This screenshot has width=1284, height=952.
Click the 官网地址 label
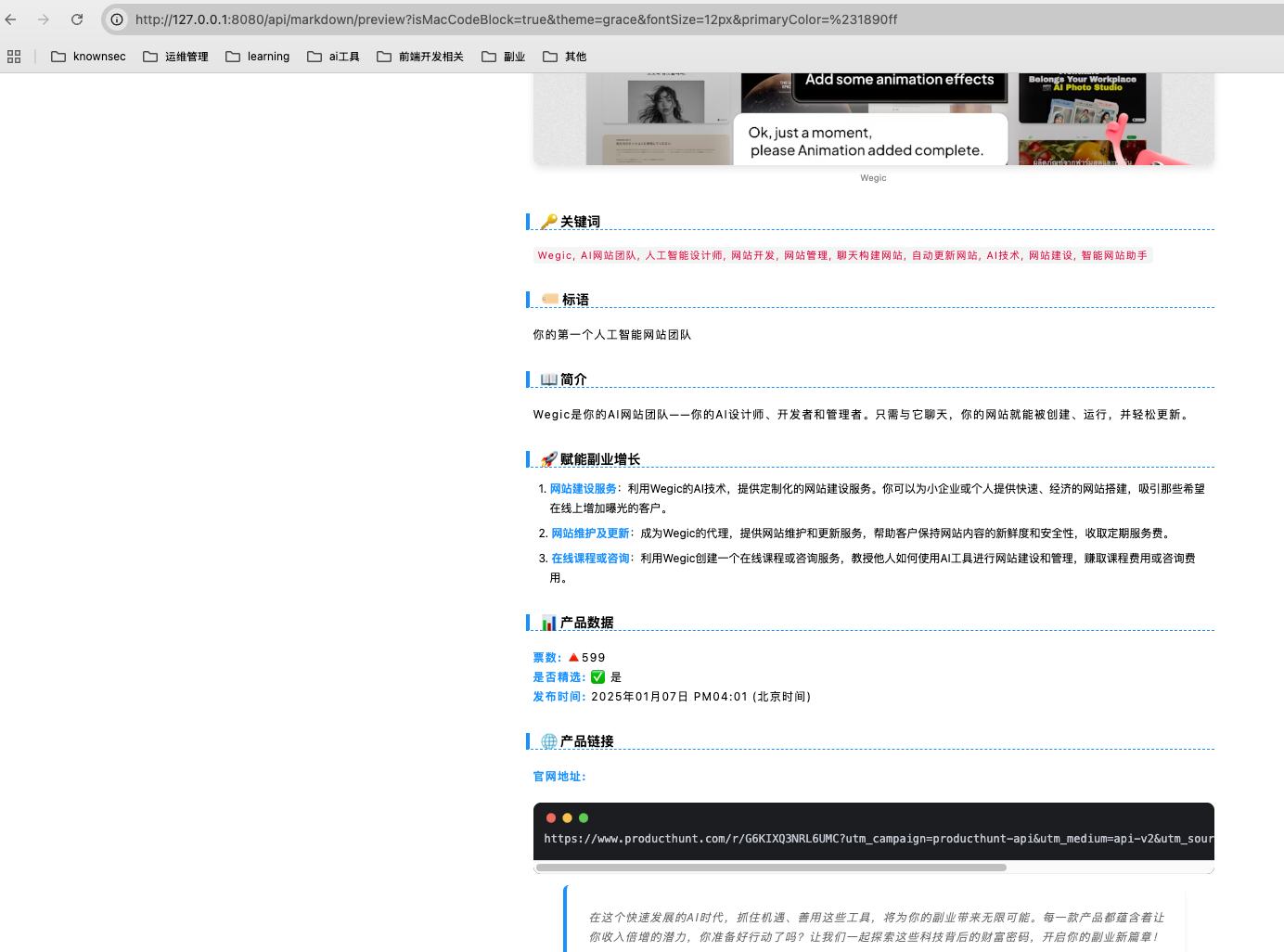click(x=559, y=777)
